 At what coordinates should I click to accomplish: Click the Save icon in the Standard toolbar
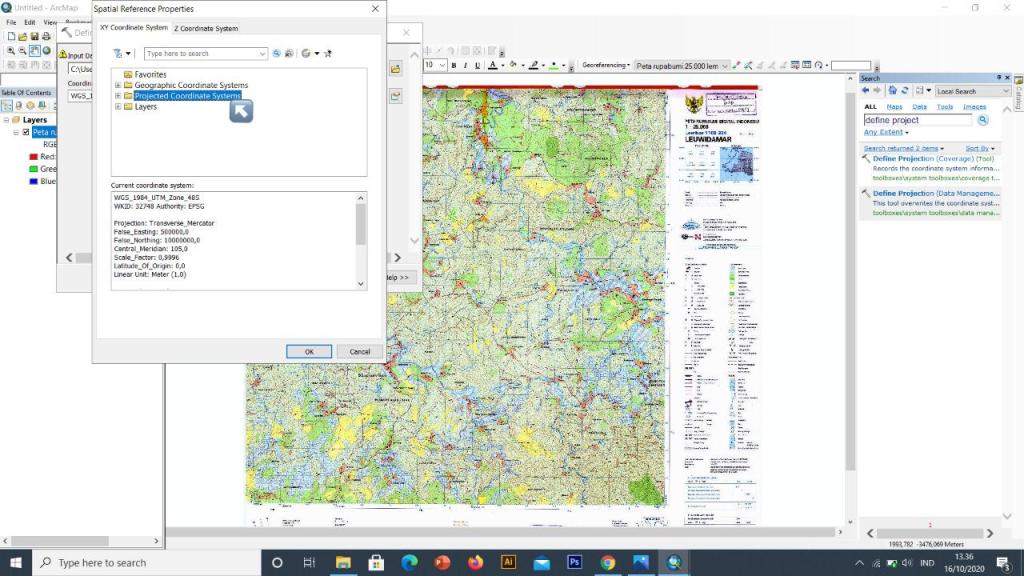pos(35,37)
